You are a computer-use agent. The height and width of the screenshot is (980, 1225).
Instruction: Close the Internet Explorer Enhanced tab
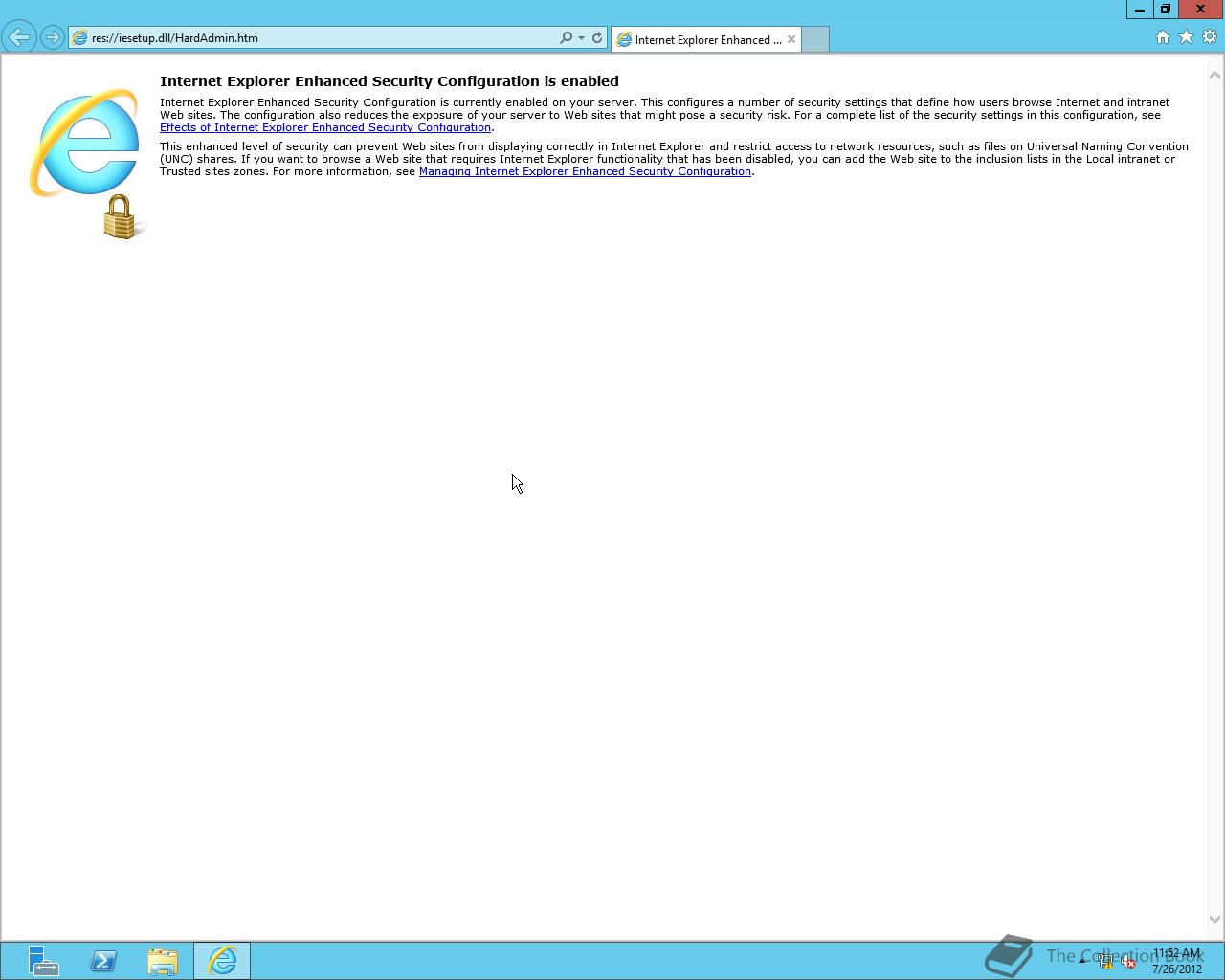coord(791,39)
